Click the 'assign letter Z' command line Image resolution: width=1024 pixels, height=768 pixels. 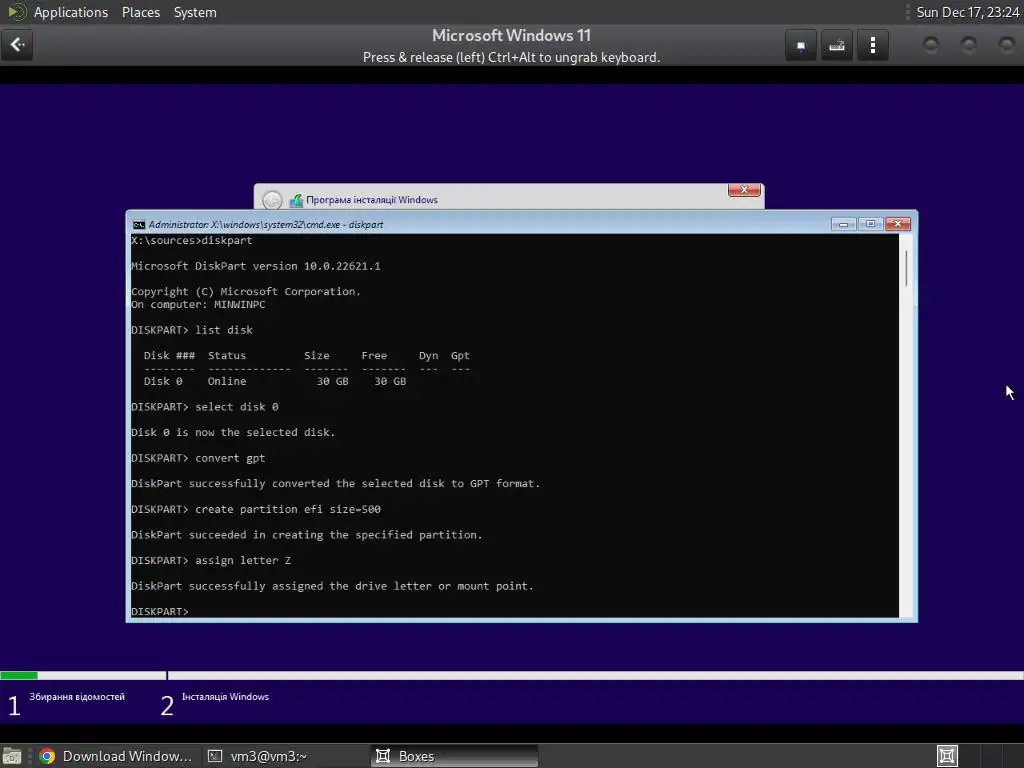[211, 560]
